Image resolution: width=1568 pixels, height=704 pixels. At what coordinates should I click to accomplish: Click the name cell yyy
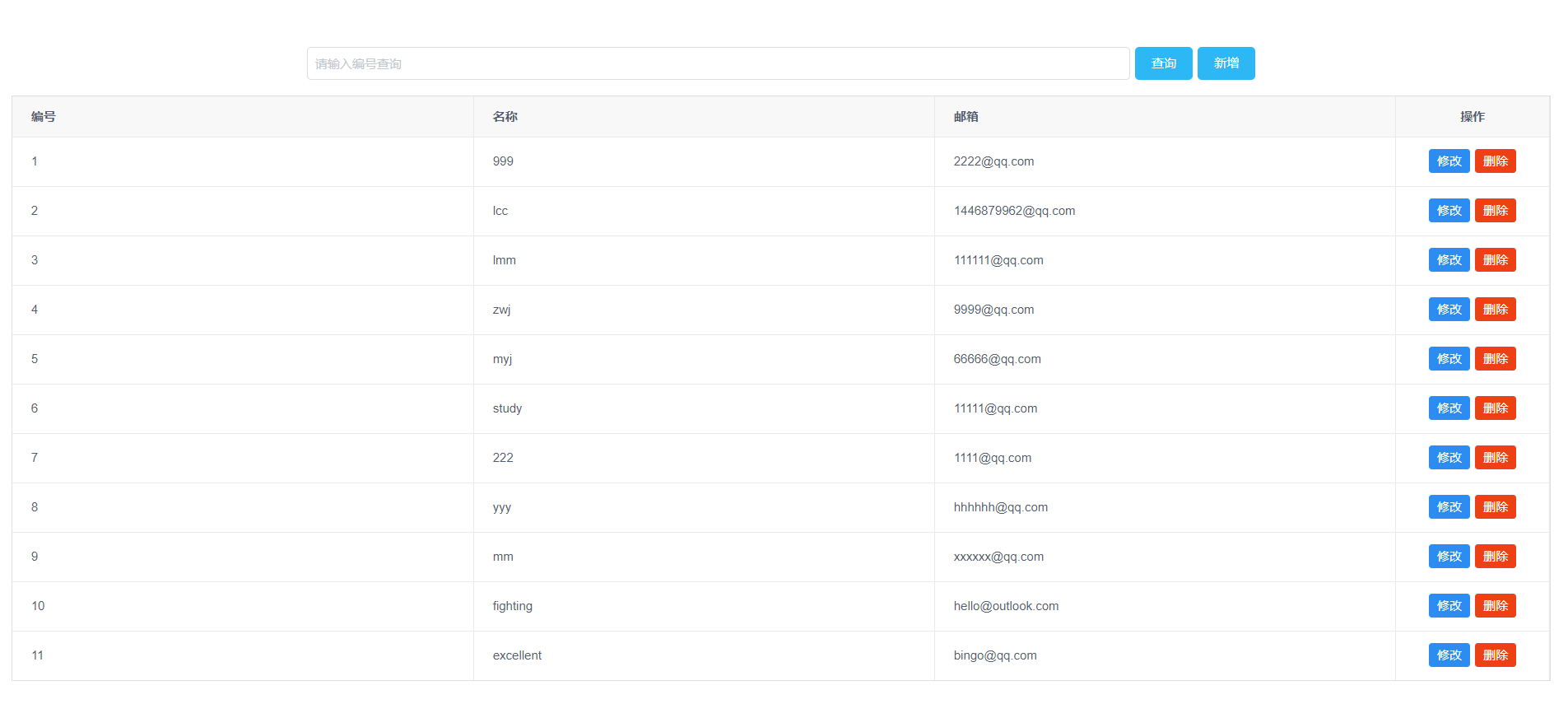502,507
